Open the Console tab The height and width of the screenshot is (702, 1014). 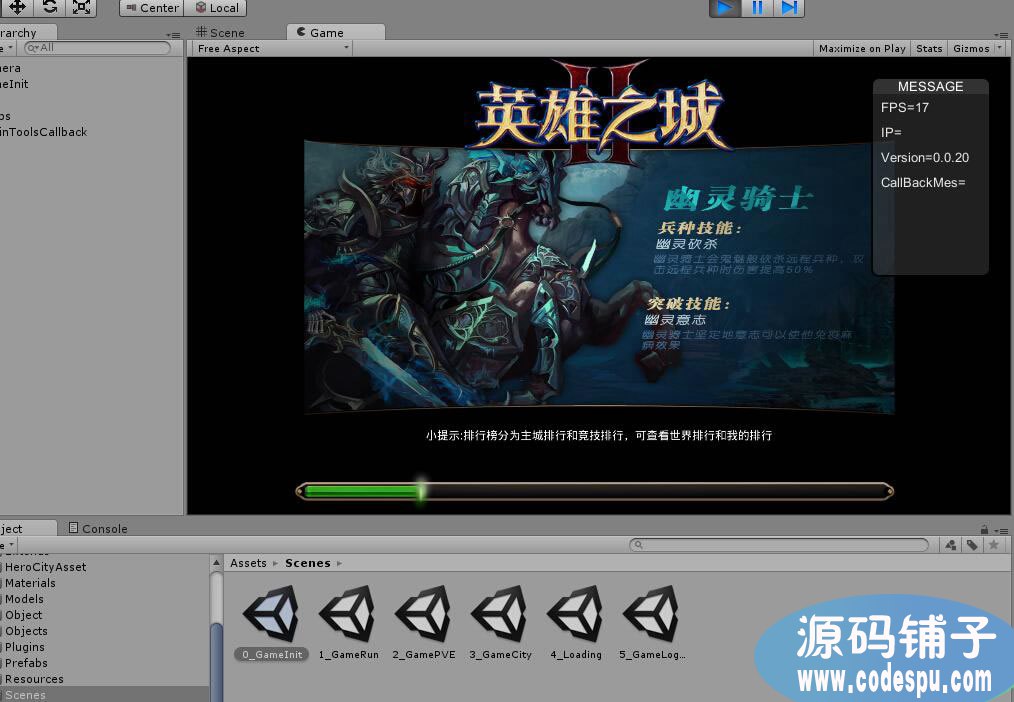[98, 528]
